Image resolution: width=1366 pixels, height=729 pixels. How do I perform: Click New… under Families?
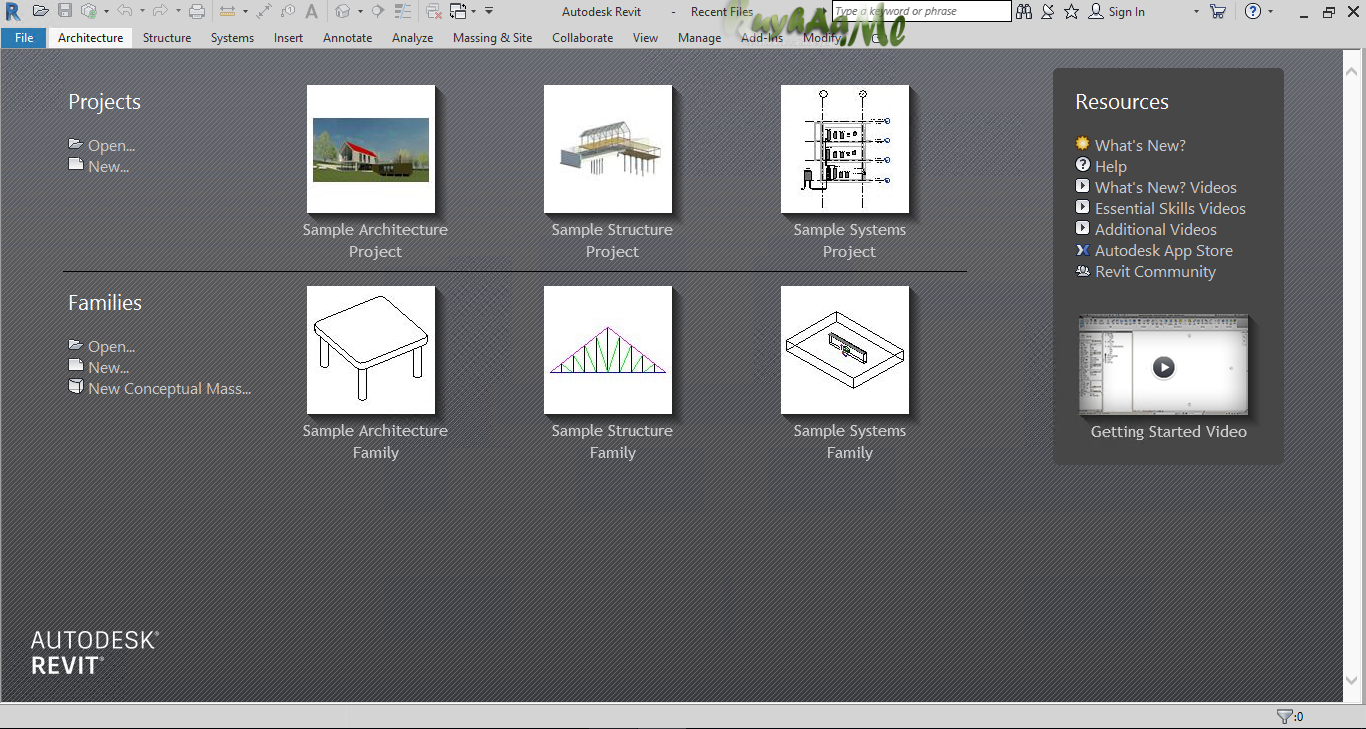pyautogui.click(x=108, y=367)
